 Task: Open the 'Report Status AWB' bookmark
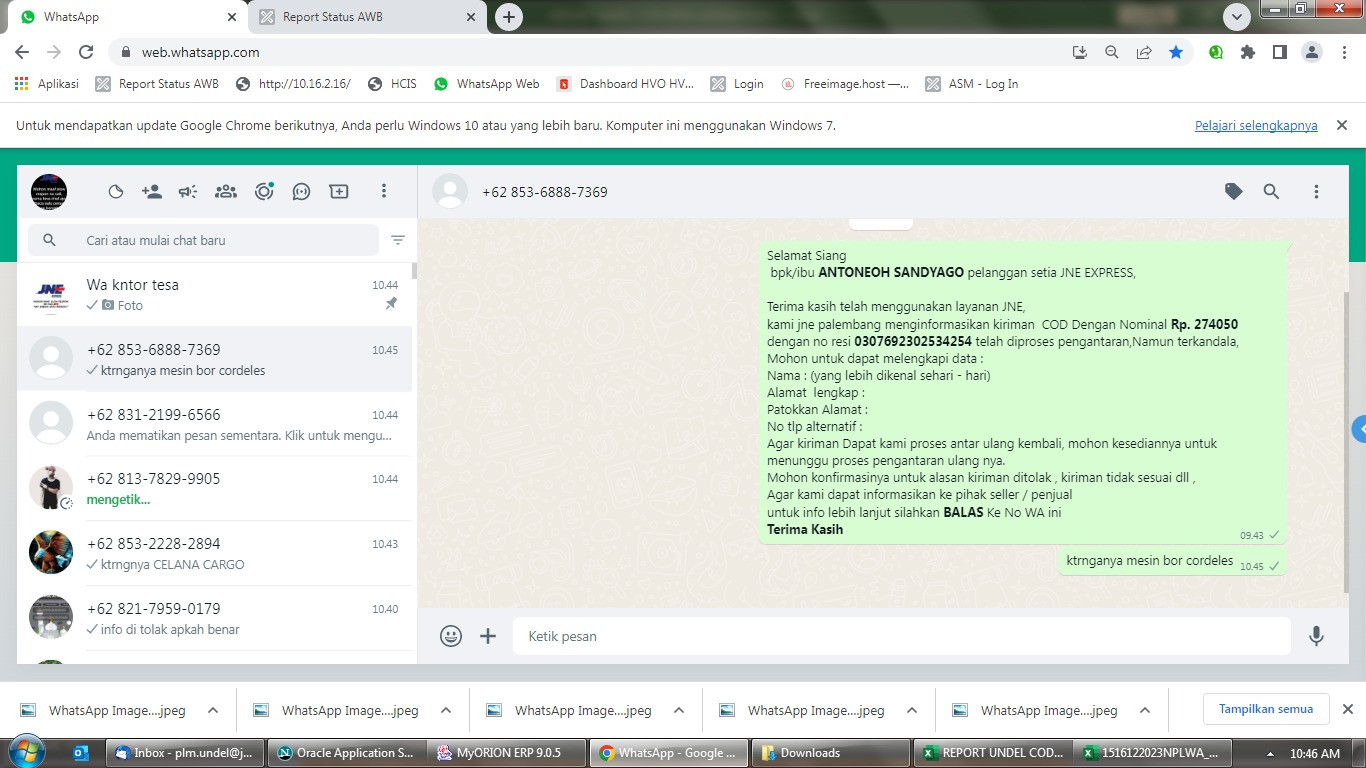(x=157, y=84)
